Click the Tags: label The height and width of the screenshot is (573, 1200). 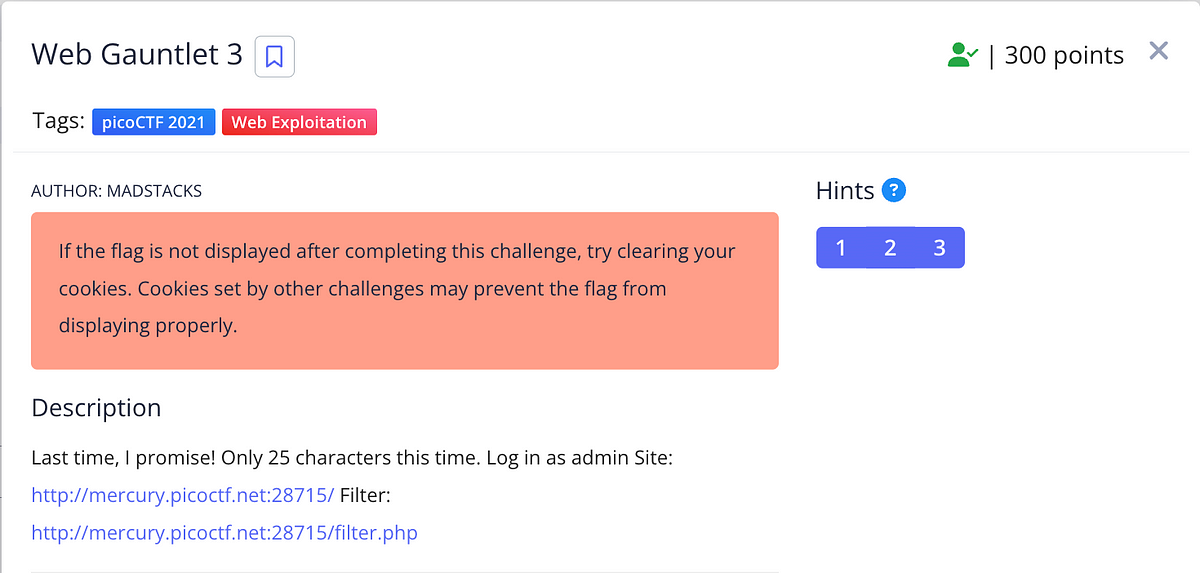[58, 122]
